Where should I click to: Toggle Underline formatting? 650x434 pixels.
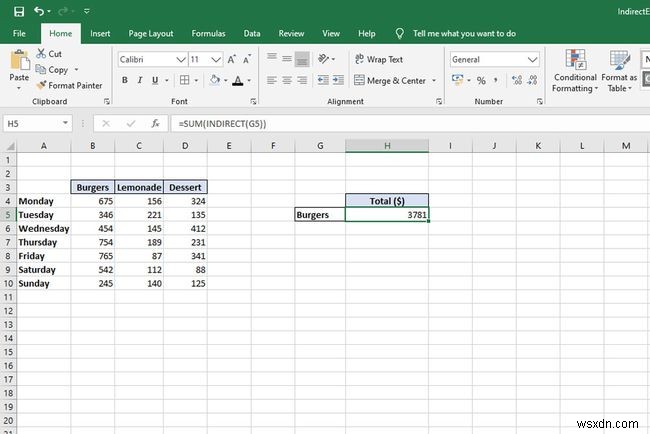click(x=155, y=80)
